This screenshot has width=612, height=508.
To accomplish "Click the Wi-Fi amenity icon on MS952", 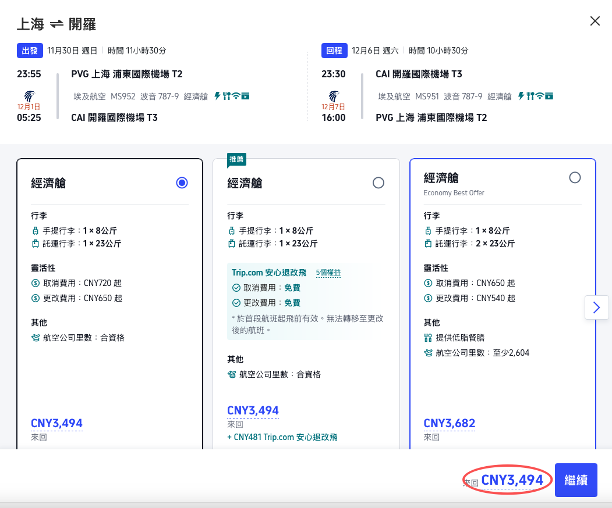I will [236, 96].
